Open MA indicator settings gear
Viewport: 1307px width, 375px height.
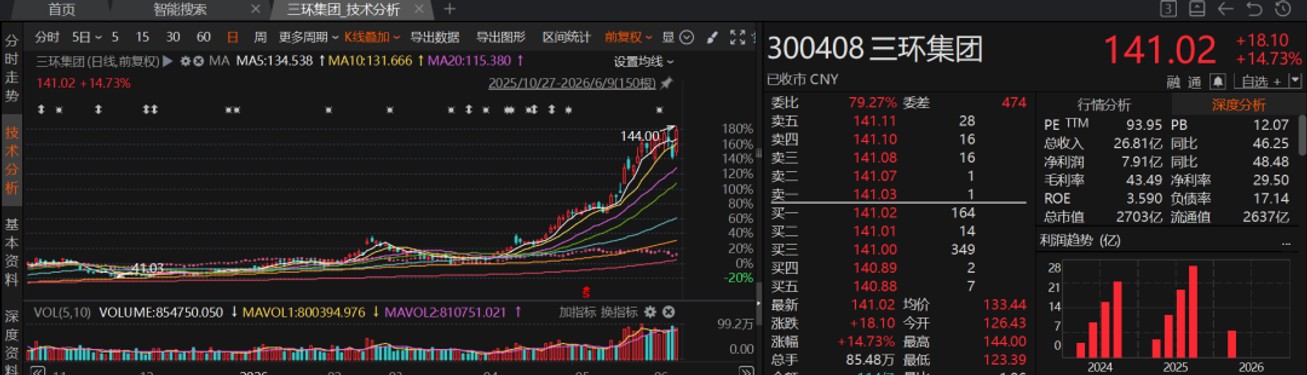pyautogui.click(x=184, y=61)
